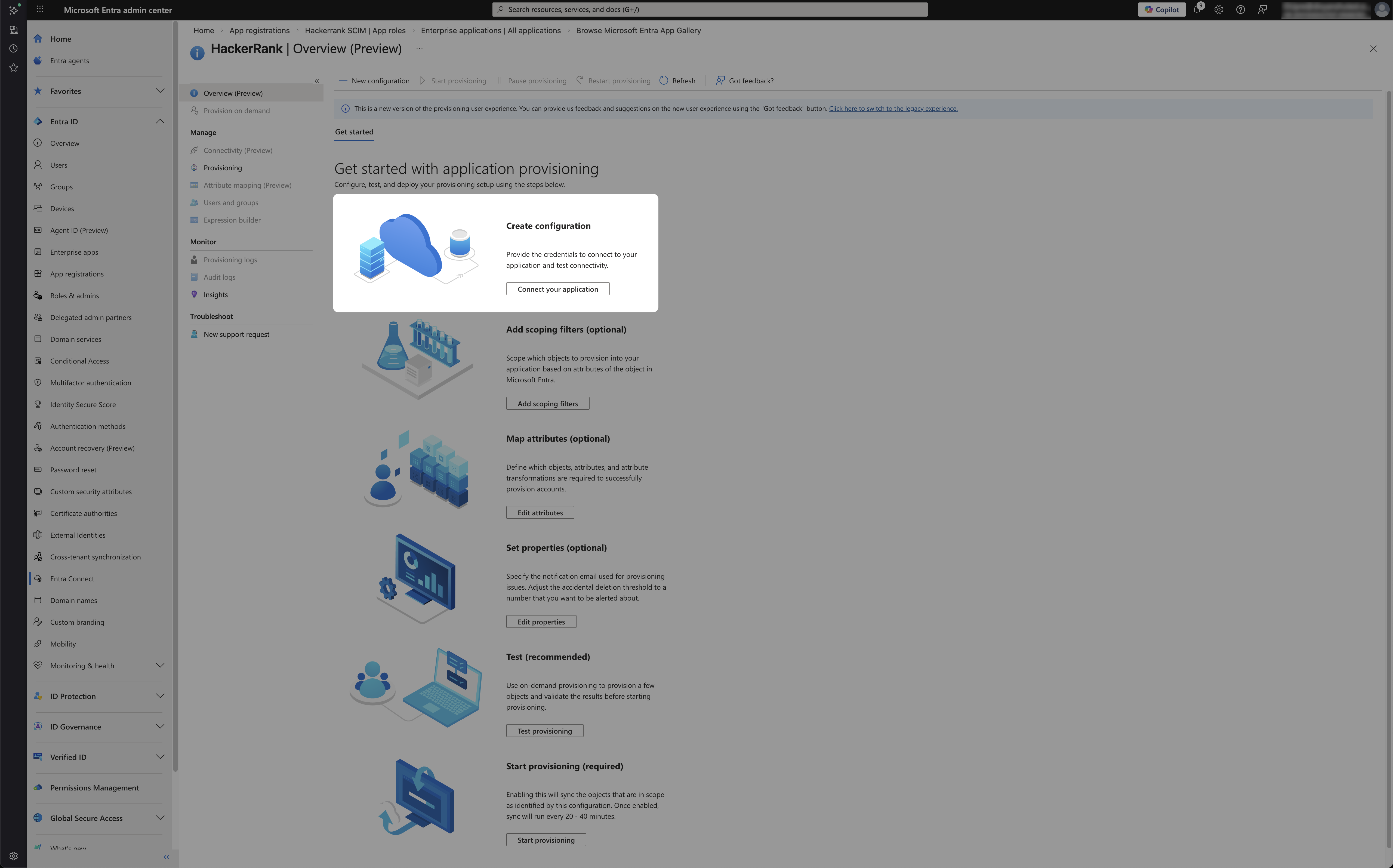The image size is (1393, 868).
Task: Click the switch to legacy experience link
Action: pyautogui.click(x=893, y=109)
